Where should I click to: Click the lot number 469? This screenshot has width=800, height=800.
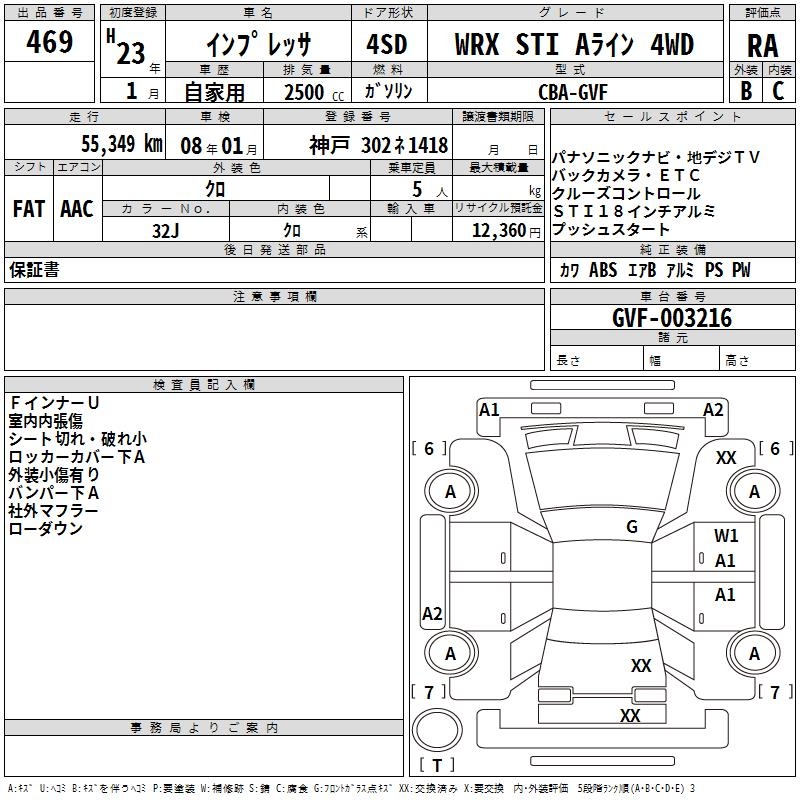49,41
